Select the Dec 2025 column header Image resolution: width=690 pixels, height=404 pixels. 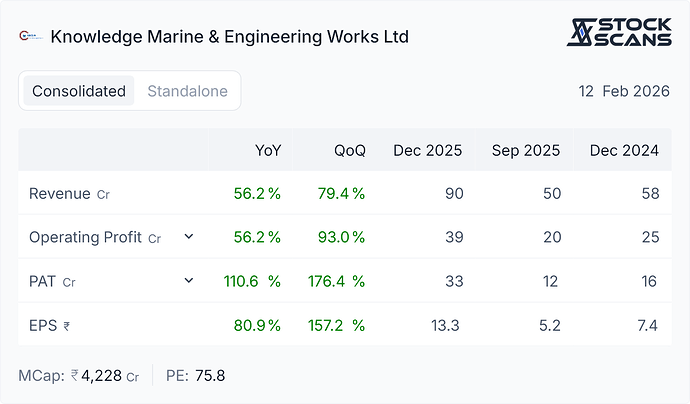427,151
